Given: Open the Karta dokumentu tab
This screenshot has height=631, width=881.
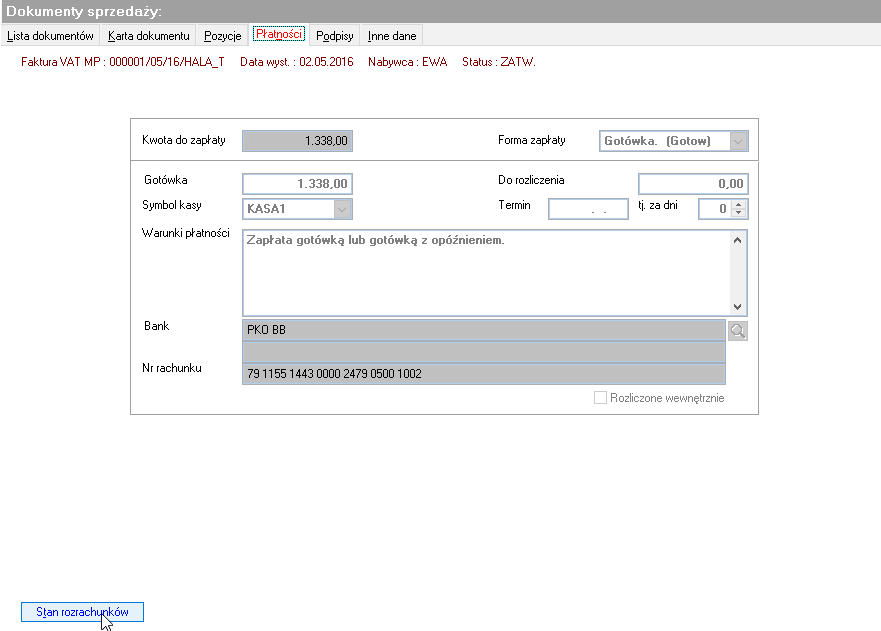Looking at the screenshot, I should click(148, 35).
